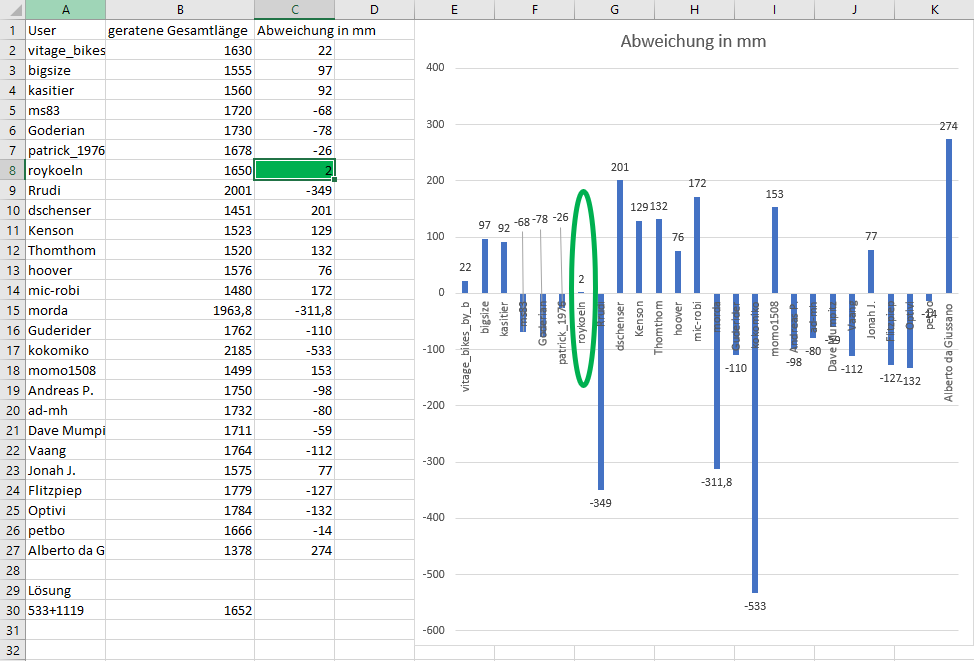This screenshot has width=974, height=661.
Task: Select the 'geratene Gesamtlänge' header cell
Action: point(180,30)
